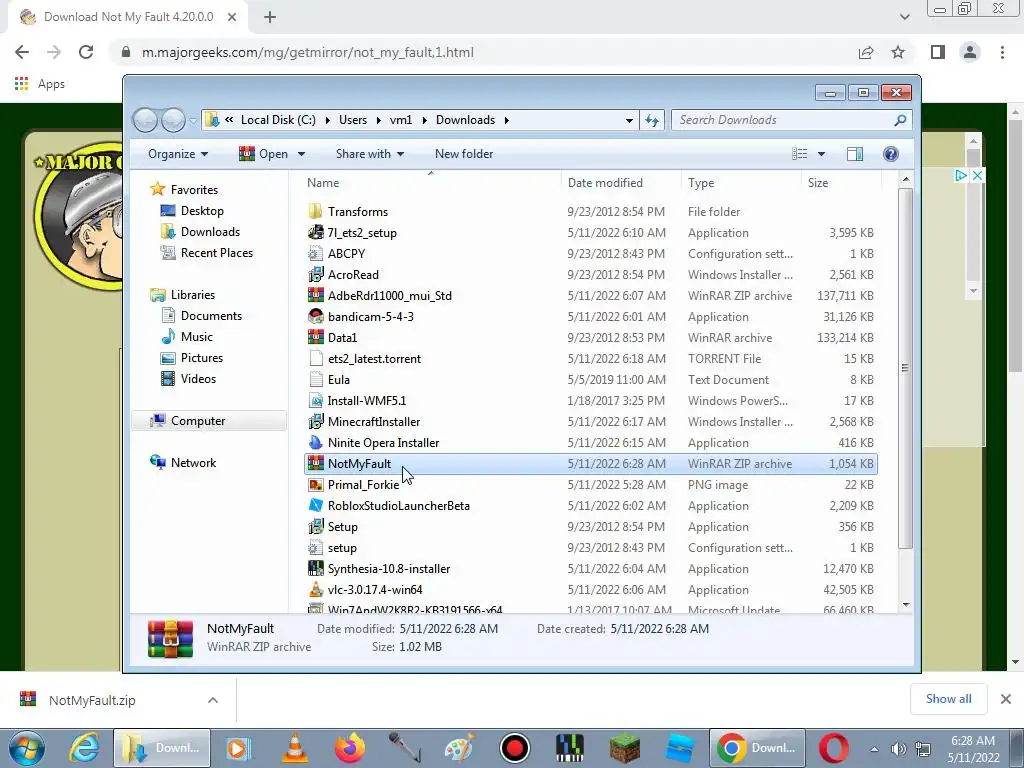Select Network in the navigation pane
1024x768 pixels.
pyautogui.click(x=193, y=463)
